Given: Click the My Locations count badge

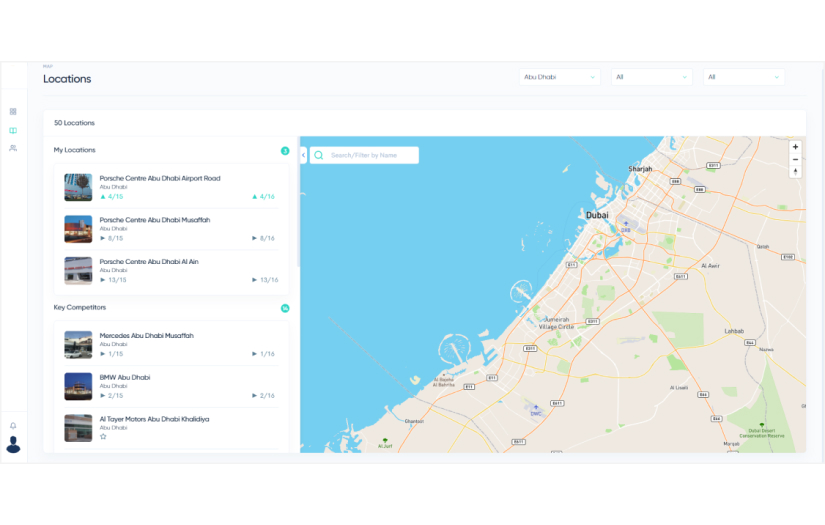Looking at the screenshot, I should click(285, 151).
